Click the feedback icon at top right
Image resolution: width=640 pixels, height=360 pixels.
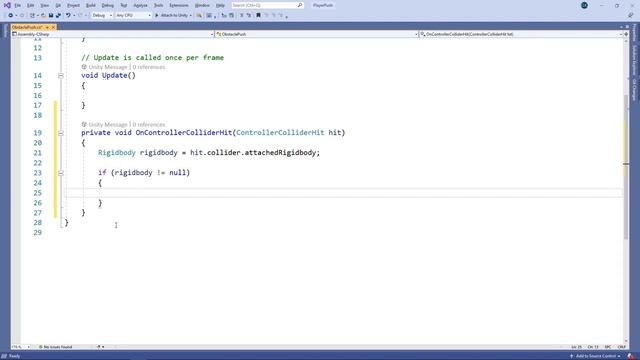[631, 16]
